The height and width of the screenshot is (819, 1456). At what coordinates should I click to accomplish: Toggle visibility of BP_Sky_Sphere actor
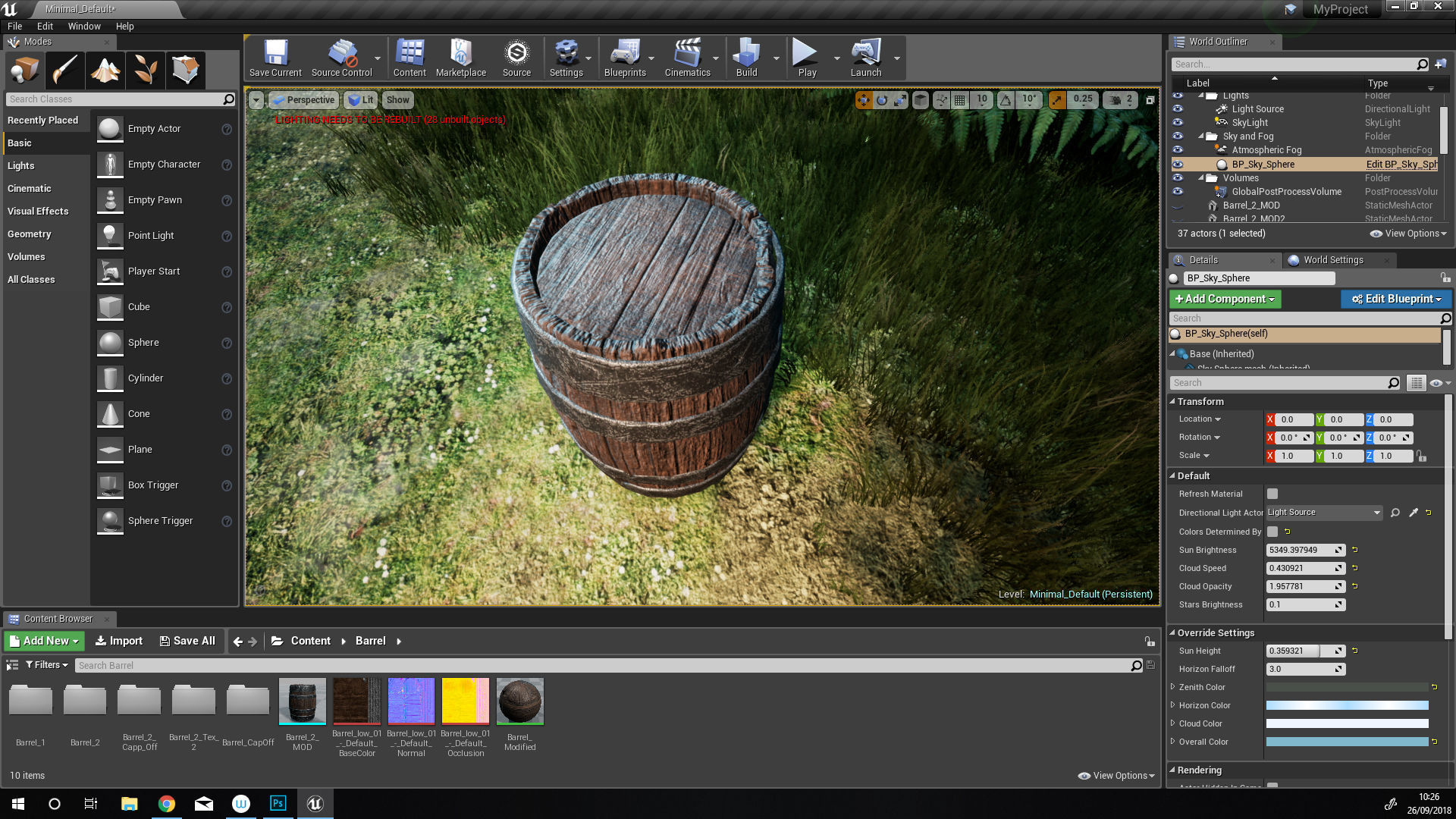[x=1178, y=165]
